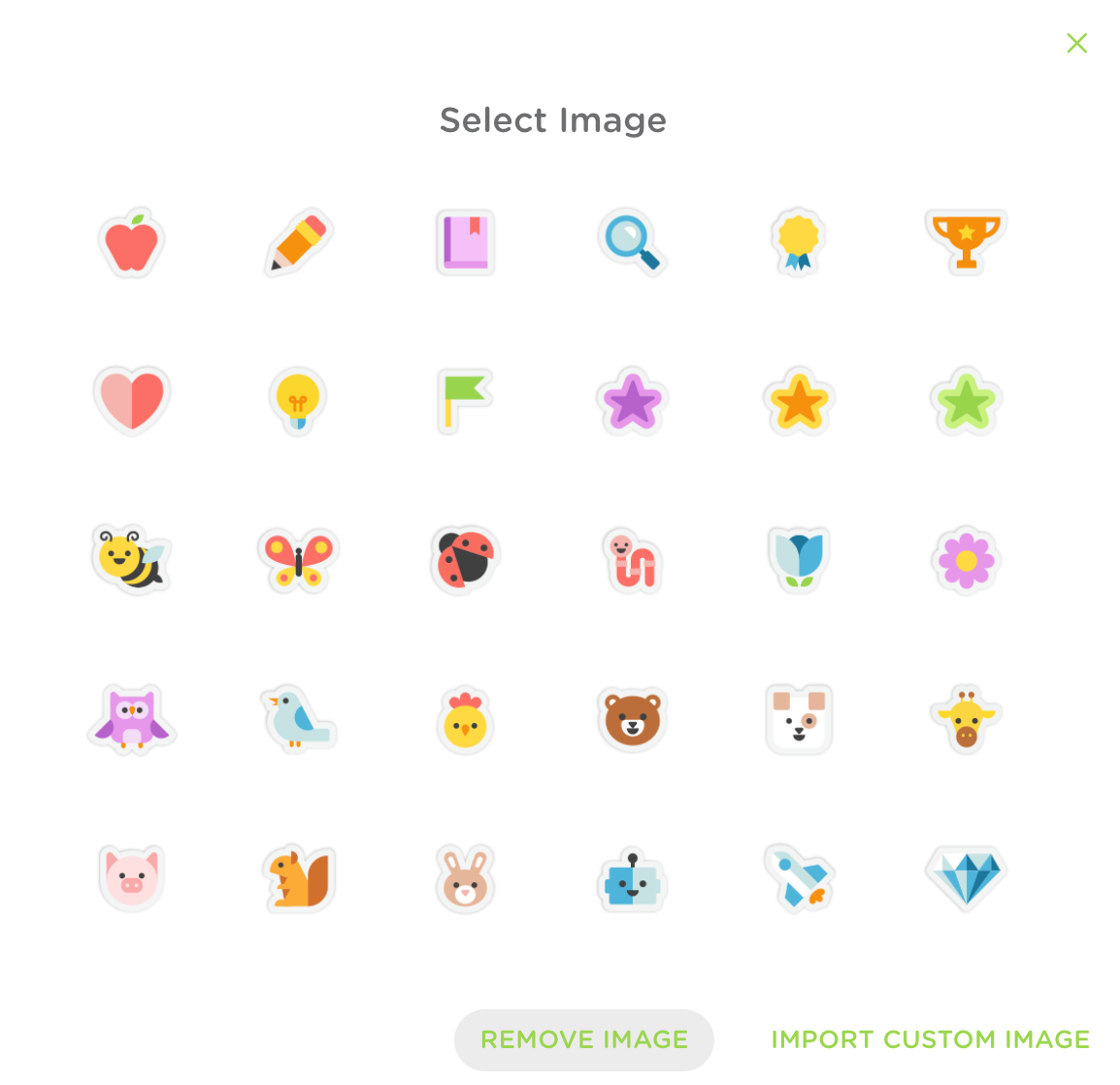Select the red apple image
The width and height of the screenshot is (1120, 1085).
pyautogui.click(x=131, y=243)
